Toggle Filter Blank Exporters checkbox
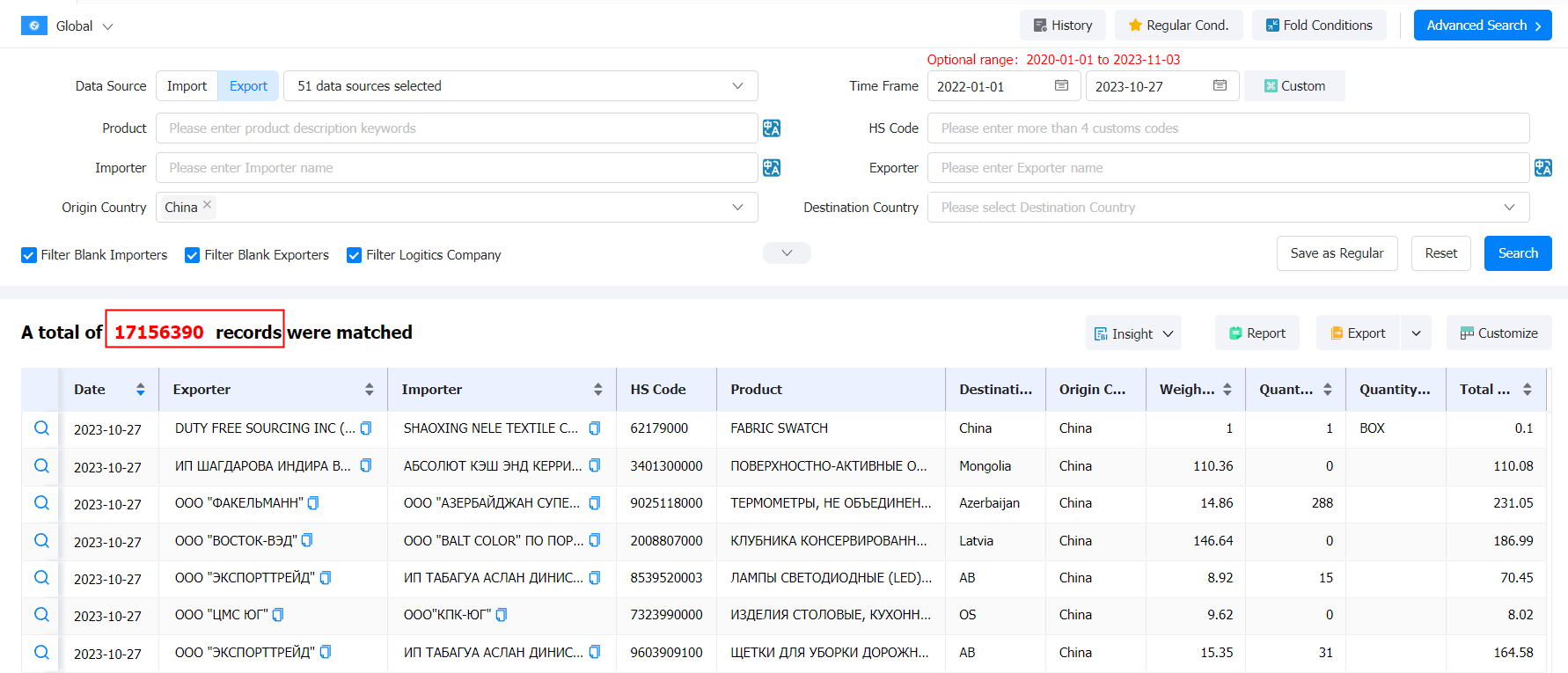The height and width of the screenshot is (673, 1568). (192, 255)
